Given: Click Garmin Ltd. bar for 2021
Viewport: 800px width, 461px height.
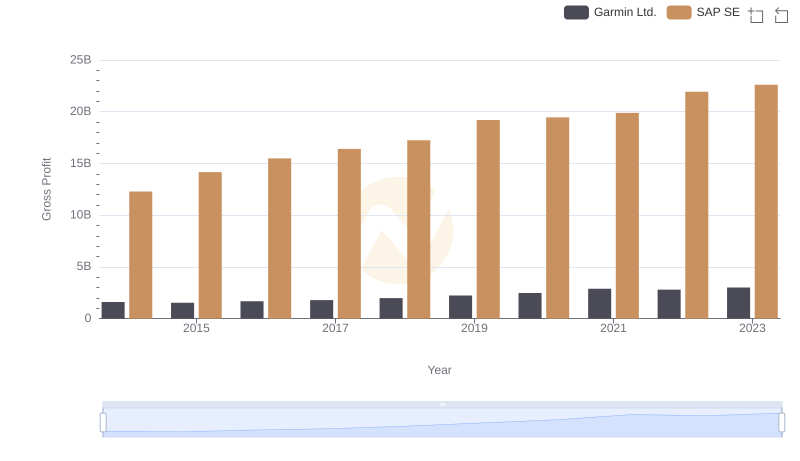Looking at the screenshot, I should (x=599, y=304).
